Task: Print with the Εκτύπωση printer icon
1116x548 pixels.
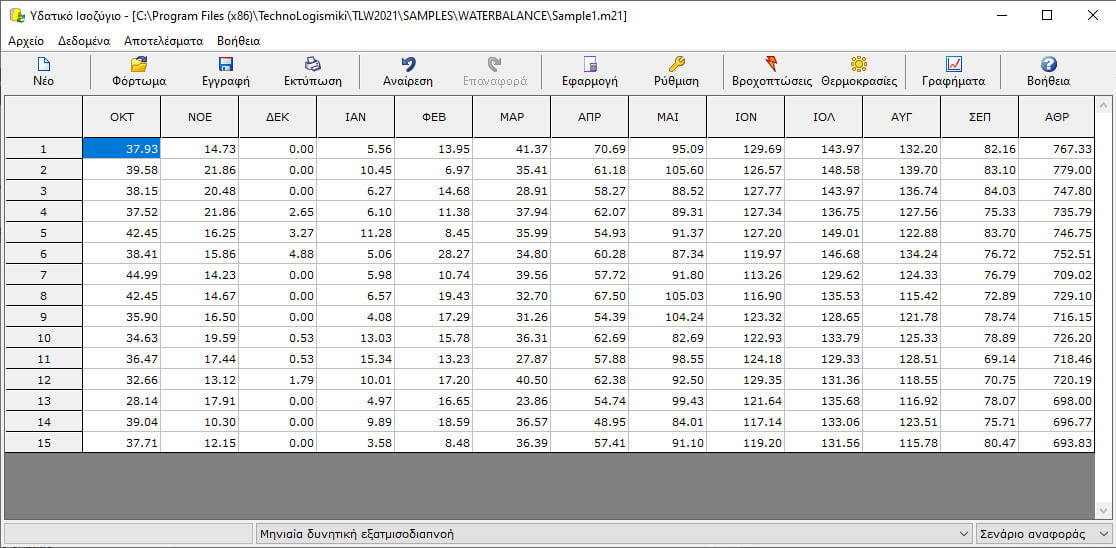Action: [x=312, y=65]
